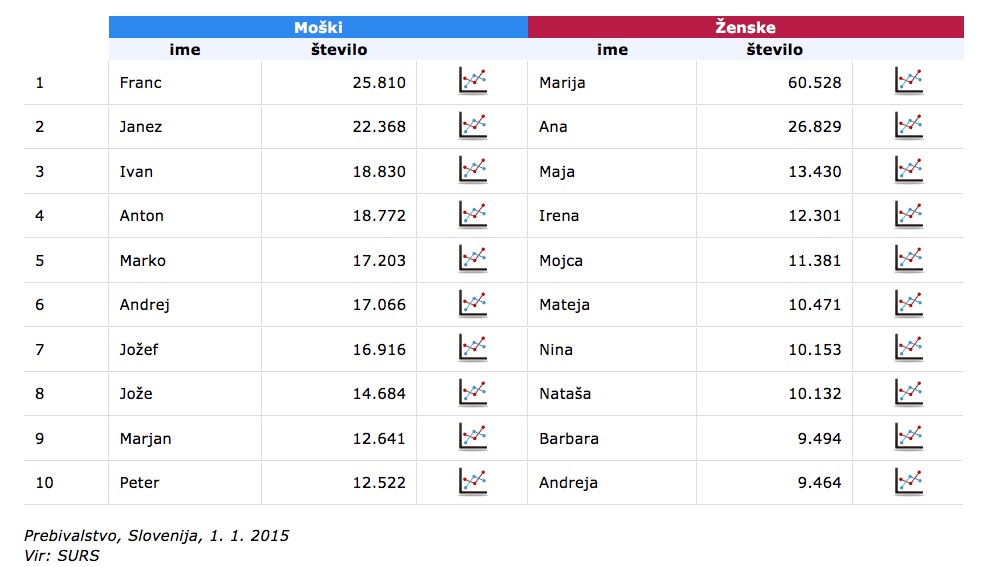Click the chart icon for Andreja
The image size is (998, 567).
[909, 482]
